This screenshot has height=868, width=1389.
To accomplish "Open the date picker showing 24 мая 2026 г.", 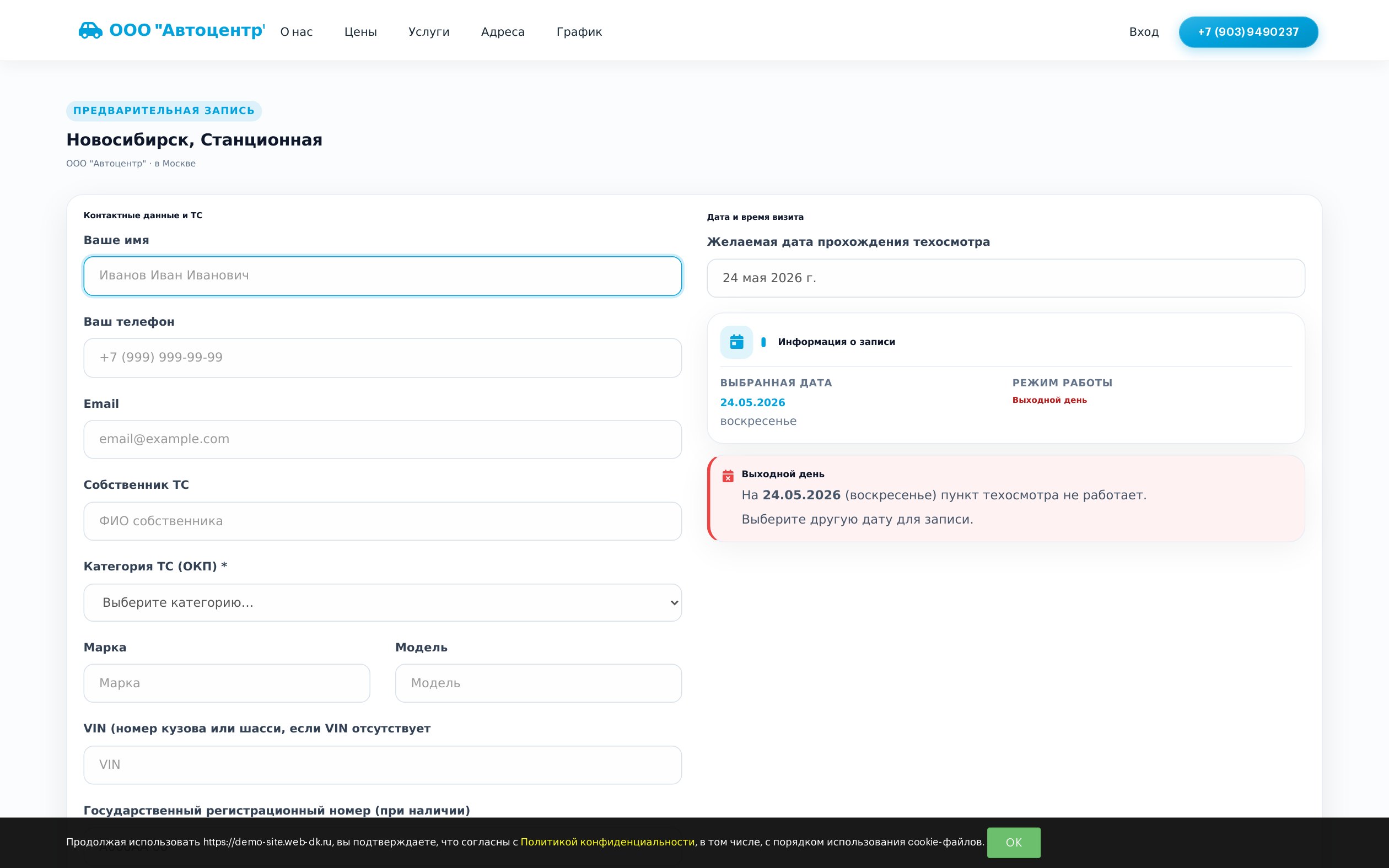I will (x=1005, y=278).
